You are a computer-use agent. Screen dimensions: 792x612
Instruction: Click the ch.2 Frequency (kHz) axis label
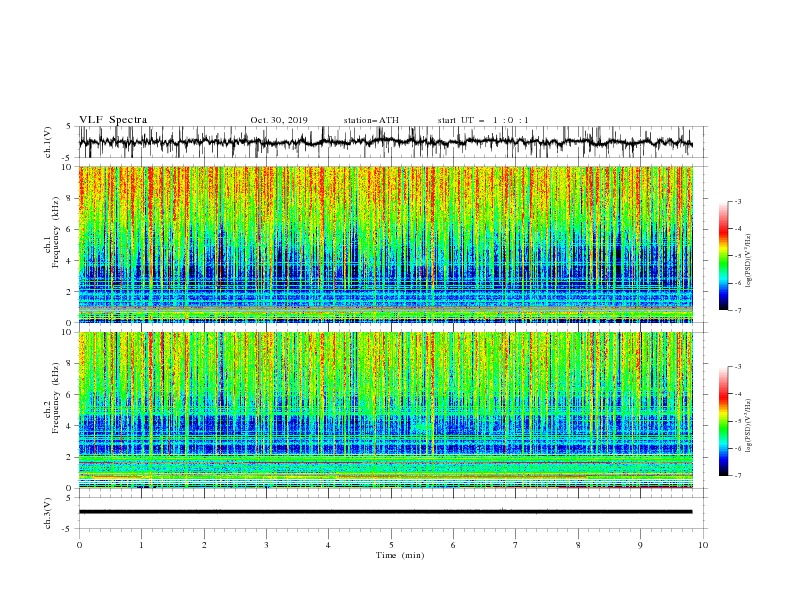coord(51,398)
